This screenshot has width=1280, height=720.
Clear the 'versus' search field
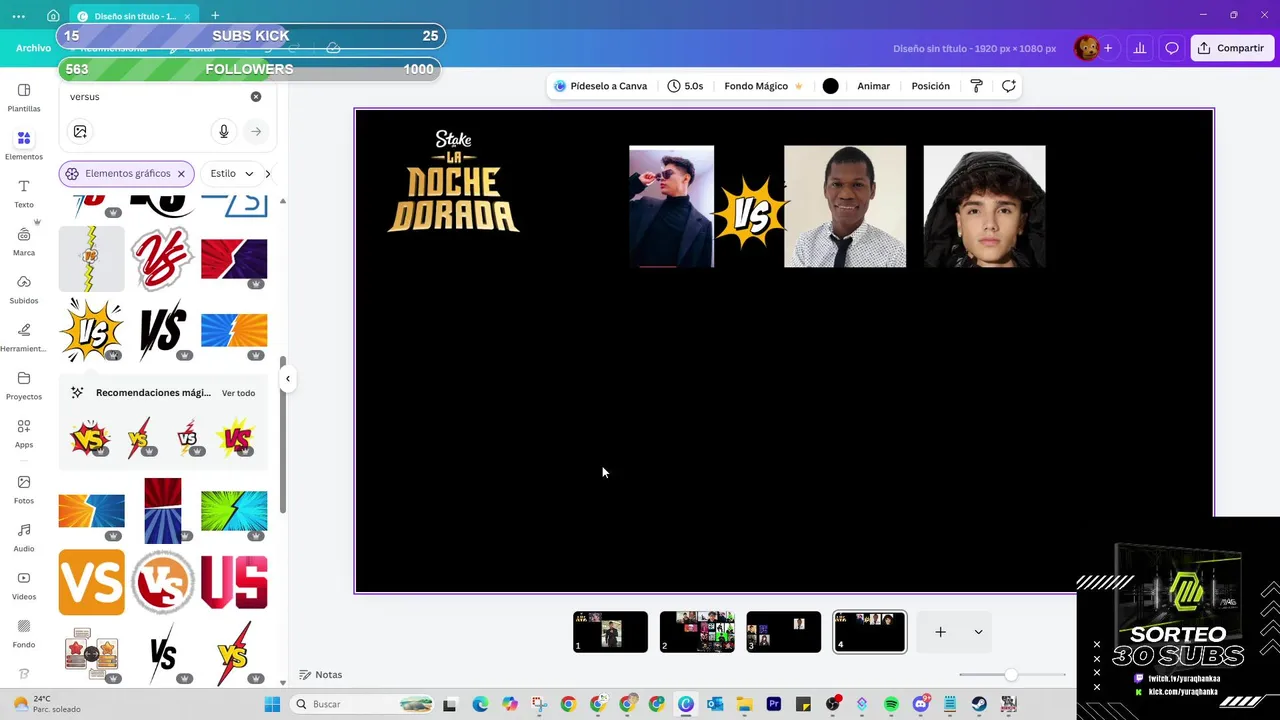(x=256, y=97)
